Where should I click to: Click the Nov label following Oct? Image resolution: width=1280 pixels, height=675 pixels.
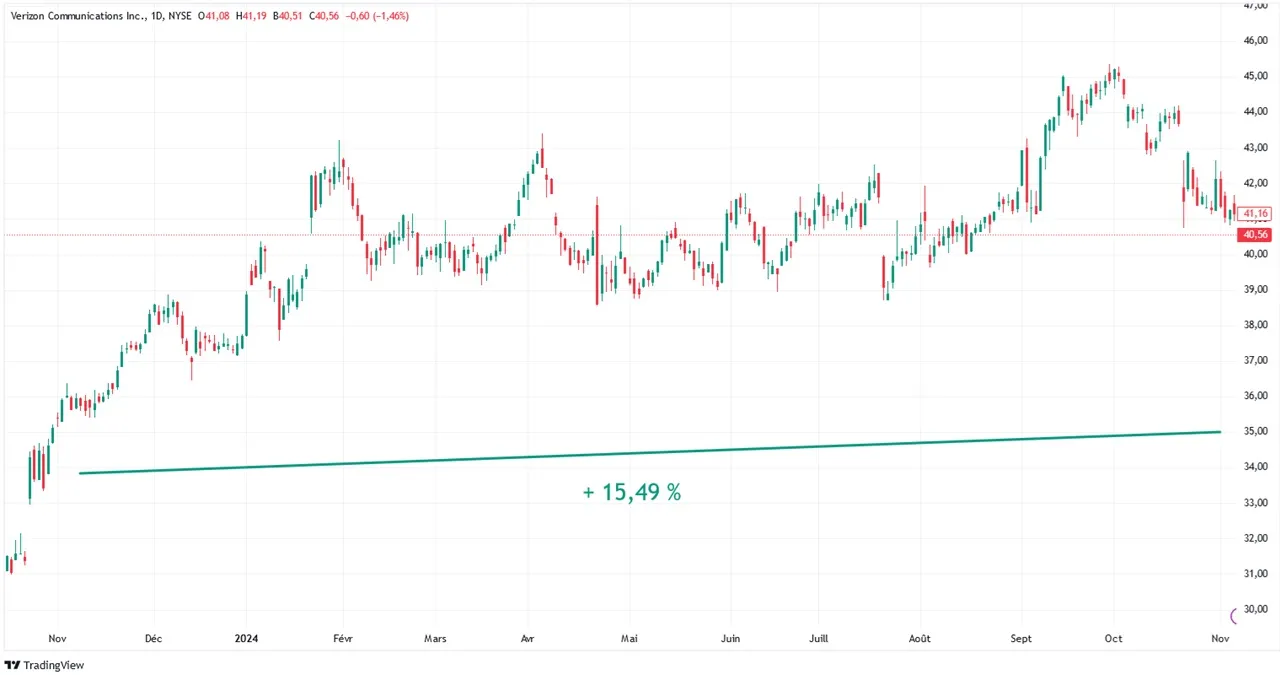point(1220,638)
